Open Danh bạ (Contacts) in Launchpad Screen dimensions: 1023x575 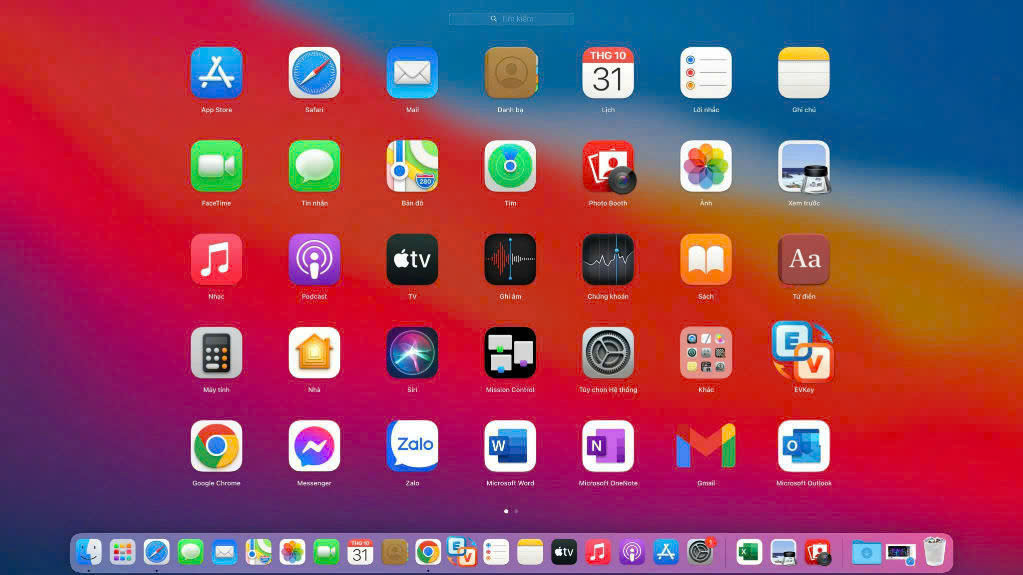pos(510,72)
